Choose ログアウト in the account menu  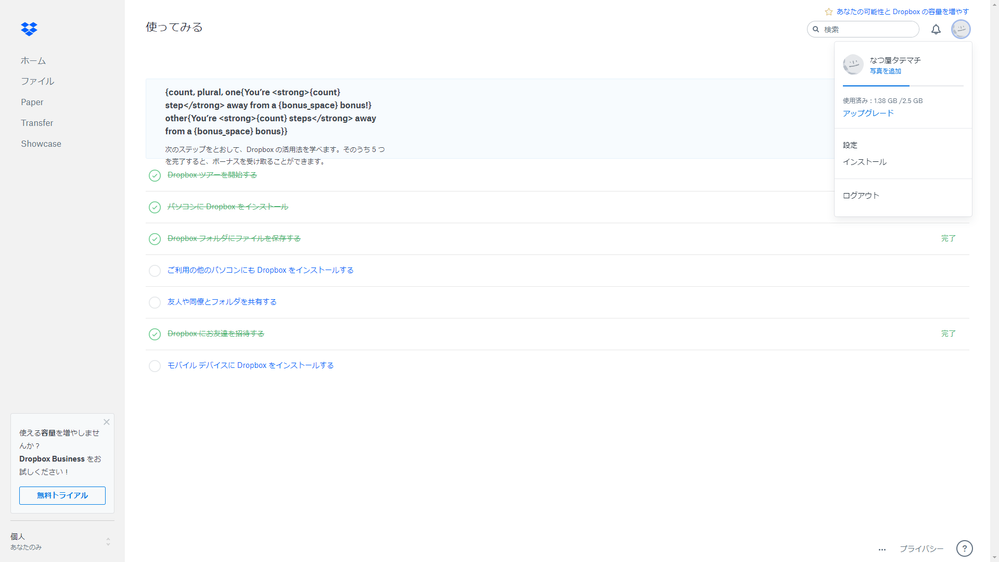tap(861, 196)
